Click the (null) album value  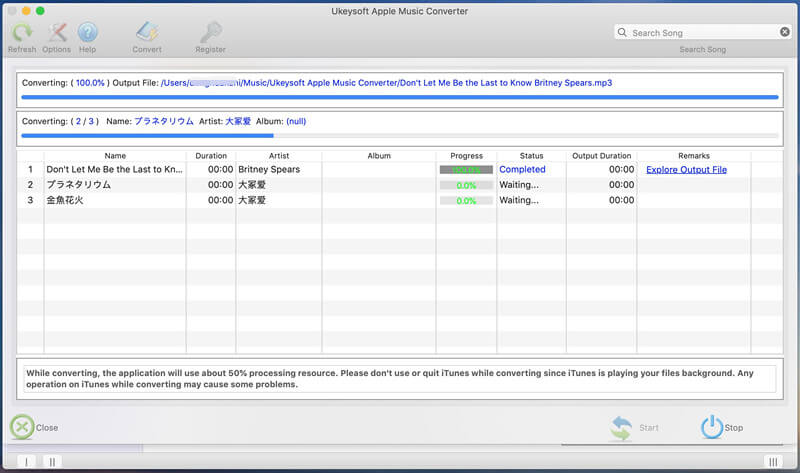tap(296, 121)
